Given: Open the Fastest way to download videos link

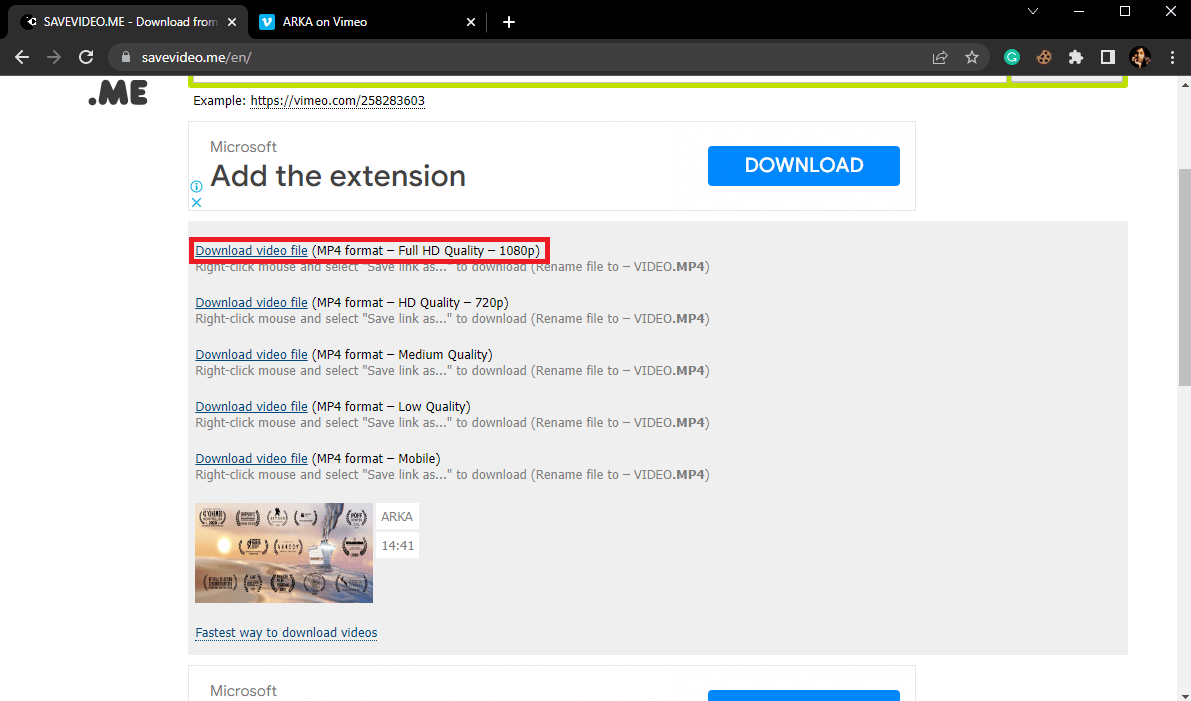Looking at the screenshot, I should [x=286, y=633].
